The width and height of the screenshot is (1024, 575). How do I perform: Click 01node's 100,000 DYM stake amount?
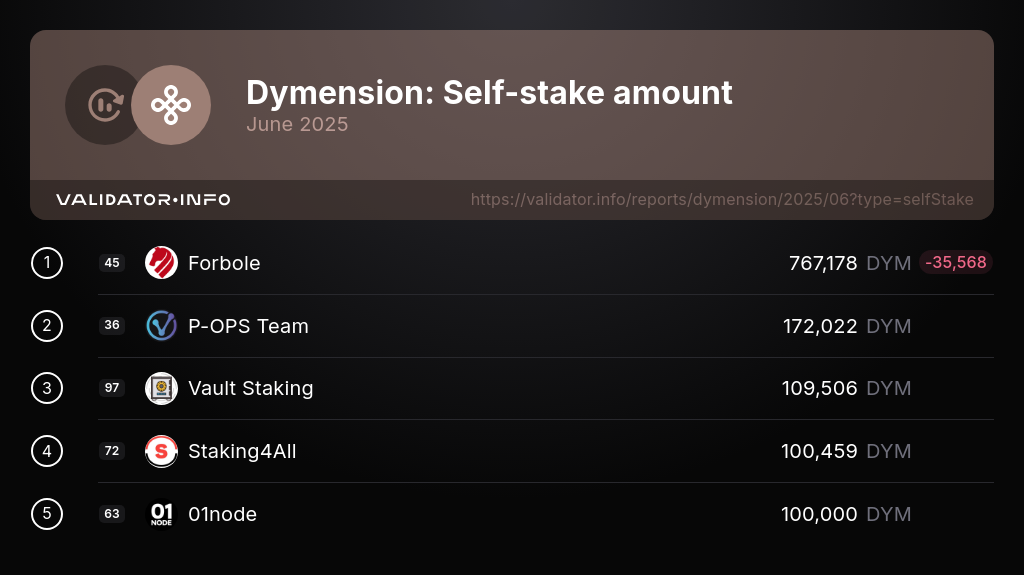tap(845, 514)
